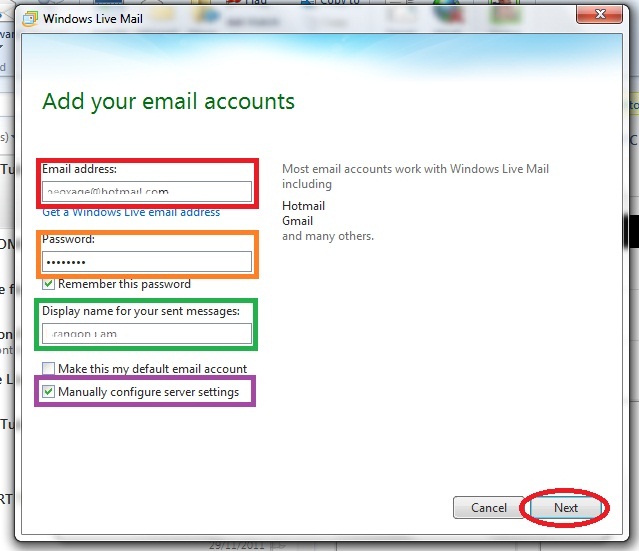Click the Next button
This screenshot has width=639, height=551.
pyautogui.click(x=566, y=507)
